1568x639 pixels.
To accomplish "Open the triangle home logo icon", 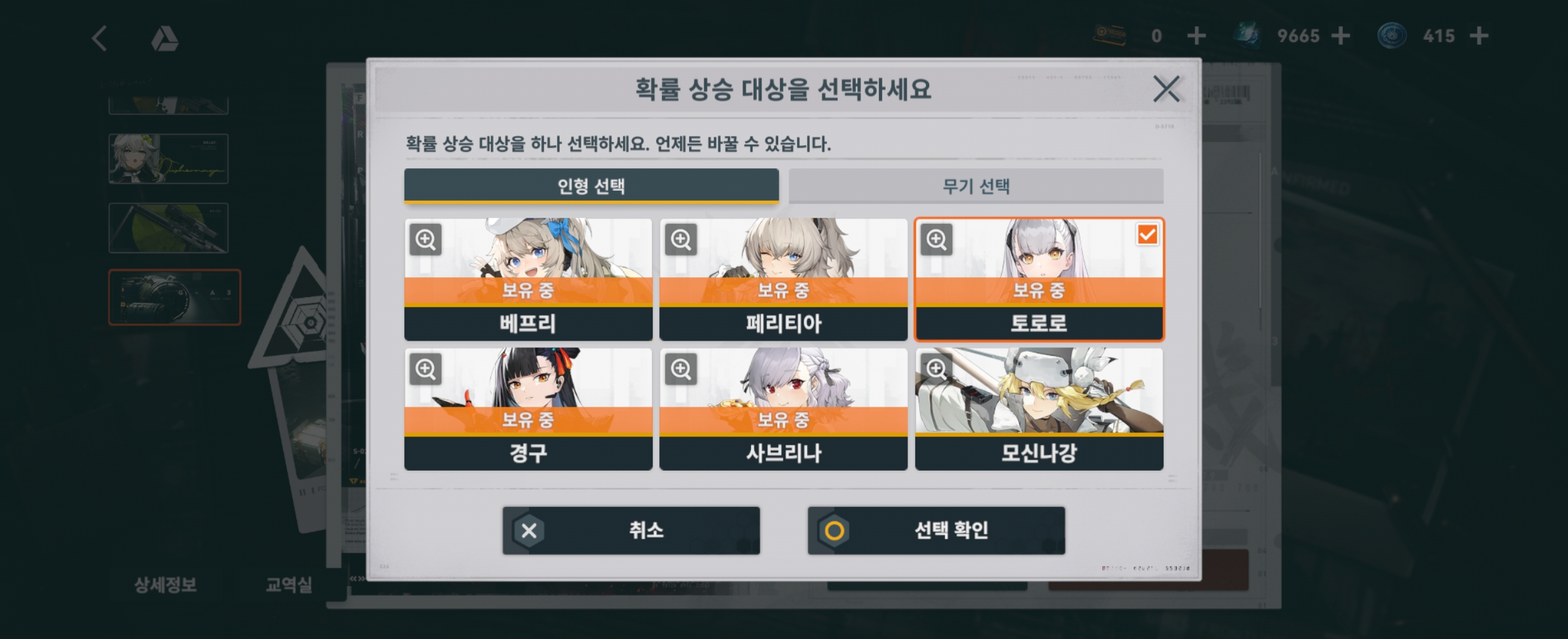I will click(x=164, y=39).
